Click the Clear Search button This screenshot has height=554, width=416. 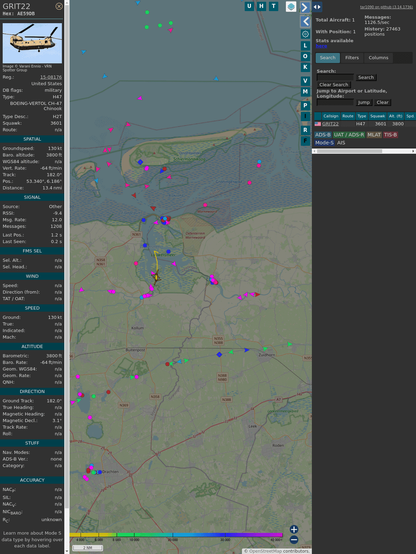click(334, 84)
